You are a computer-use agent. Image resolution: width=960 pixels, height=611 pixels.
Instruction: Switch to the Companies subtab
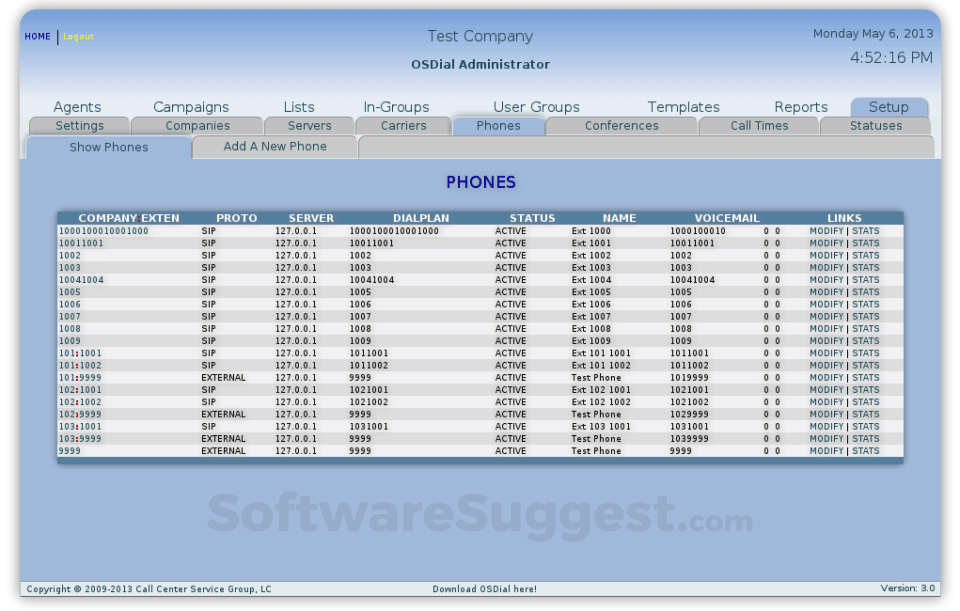(x=197, y=125)
